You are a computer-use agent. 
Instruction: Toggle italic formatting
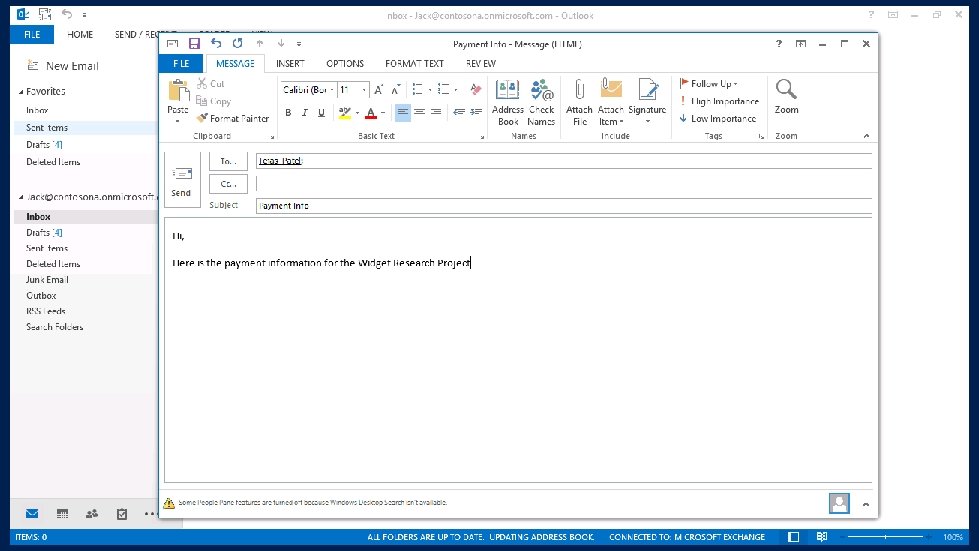[x=305, y=112]
